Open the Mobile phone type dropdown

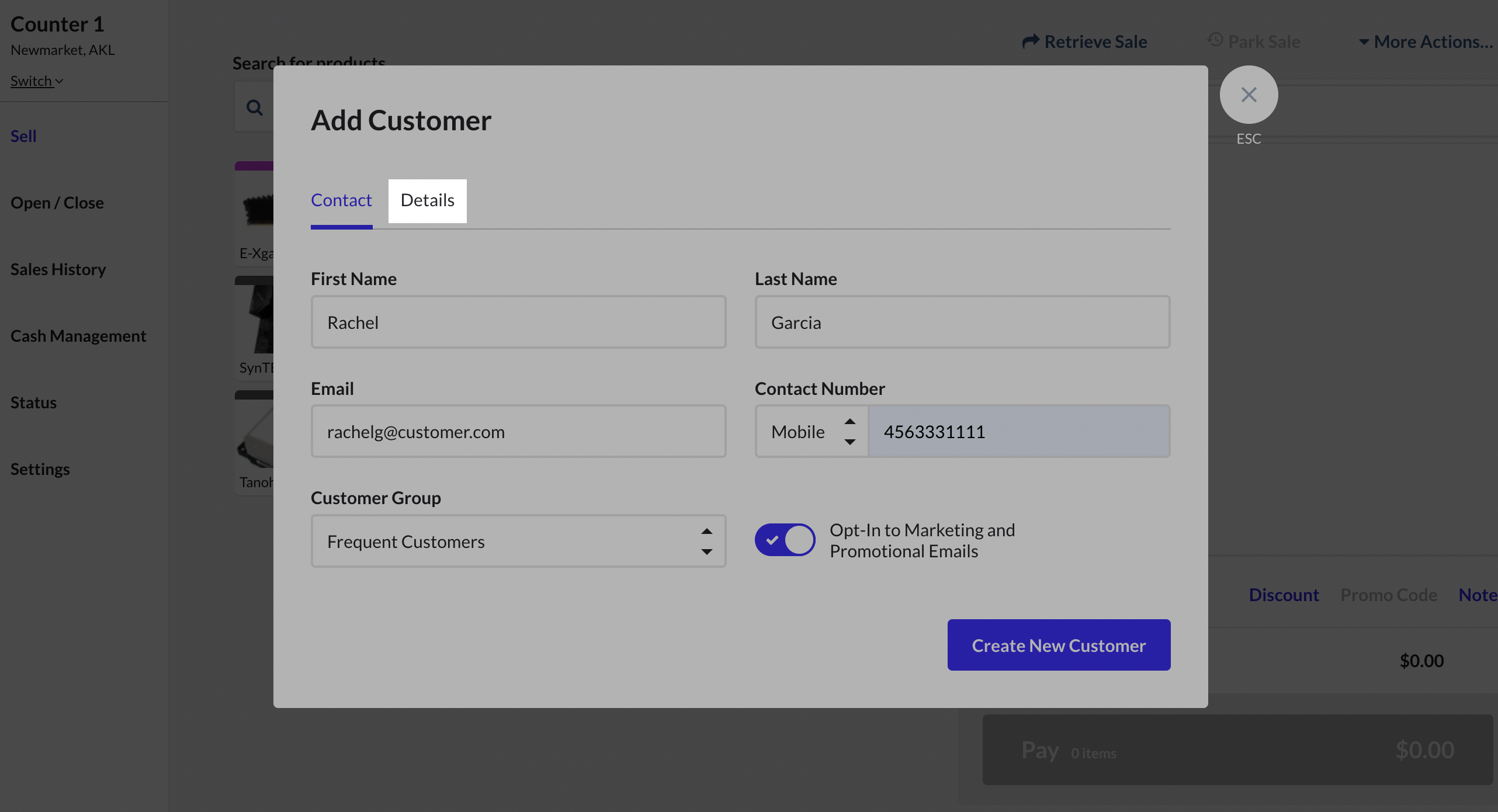pyautogui.click(x=812, y=432)
